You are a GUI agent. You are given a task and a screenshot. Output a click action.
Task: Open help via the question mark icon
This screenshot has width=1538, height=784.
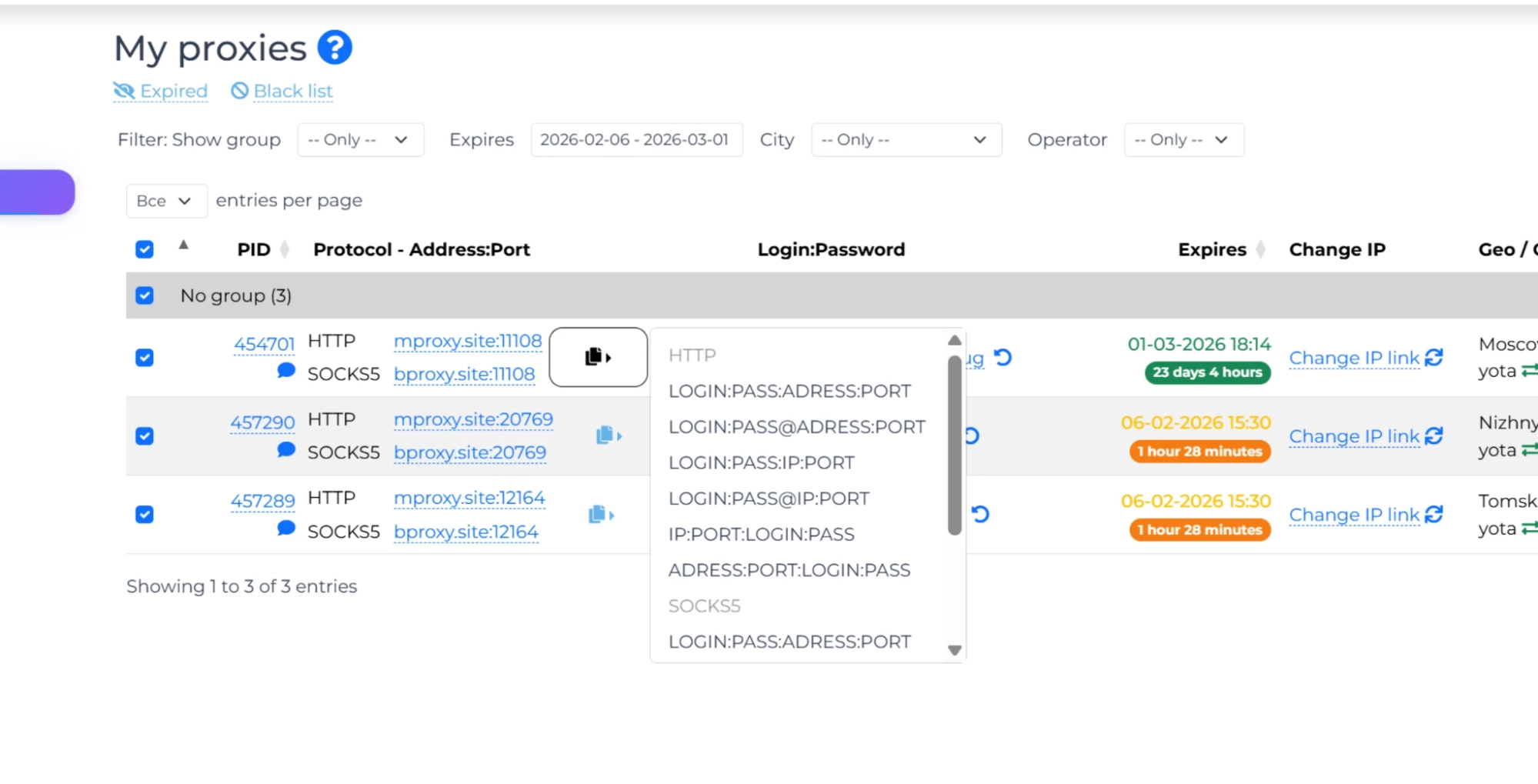click(x=336, y=48)
